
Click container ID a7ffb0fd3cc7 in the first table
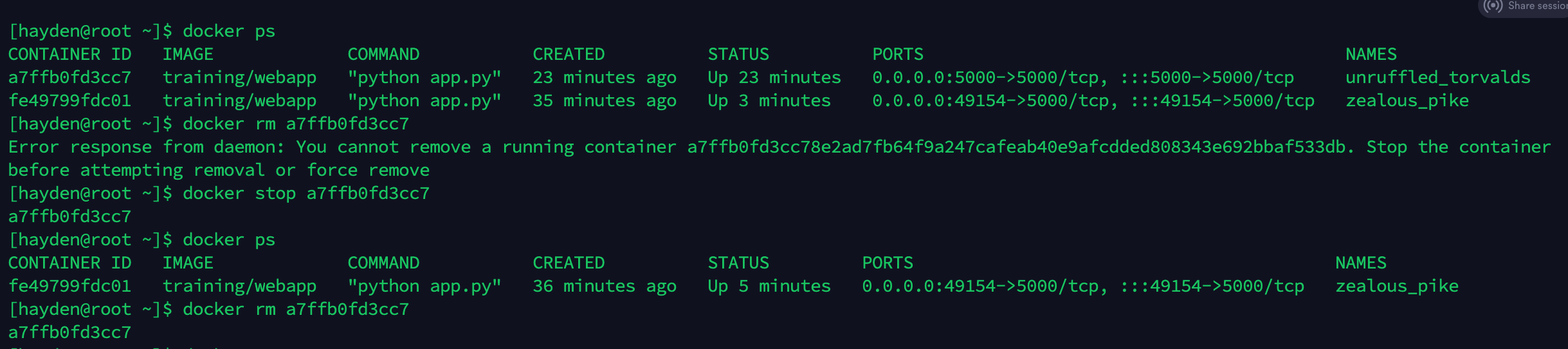pos(69,78)
